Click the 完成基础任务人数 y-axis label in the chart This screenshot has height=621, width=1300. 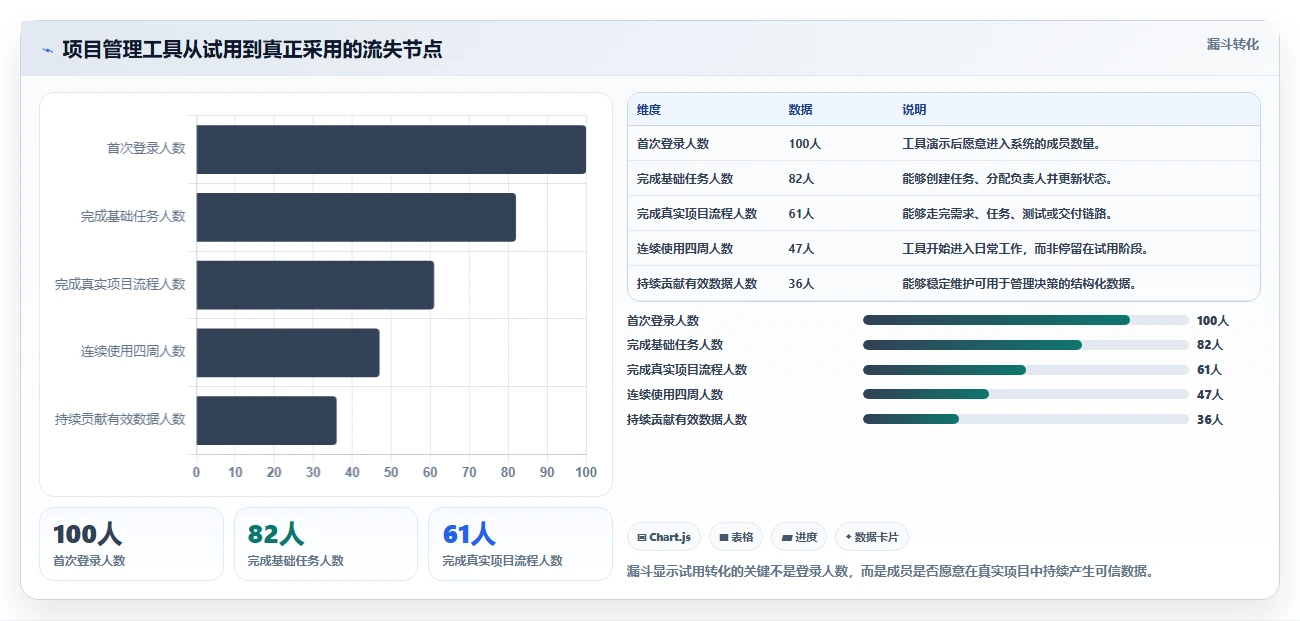[x=133, y=216]
